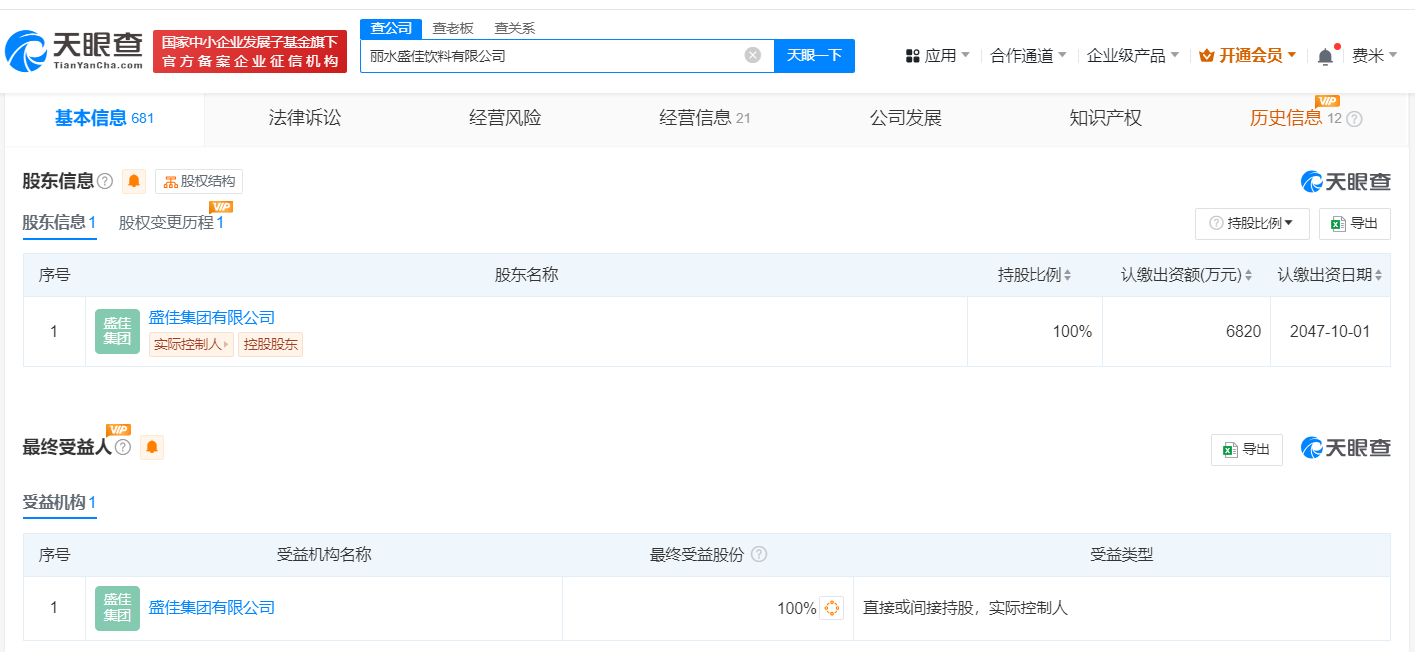1415x652 pixels.
Task: Click the 盛佳集团 logo in beneficiary row
Action: pos(117,608)
